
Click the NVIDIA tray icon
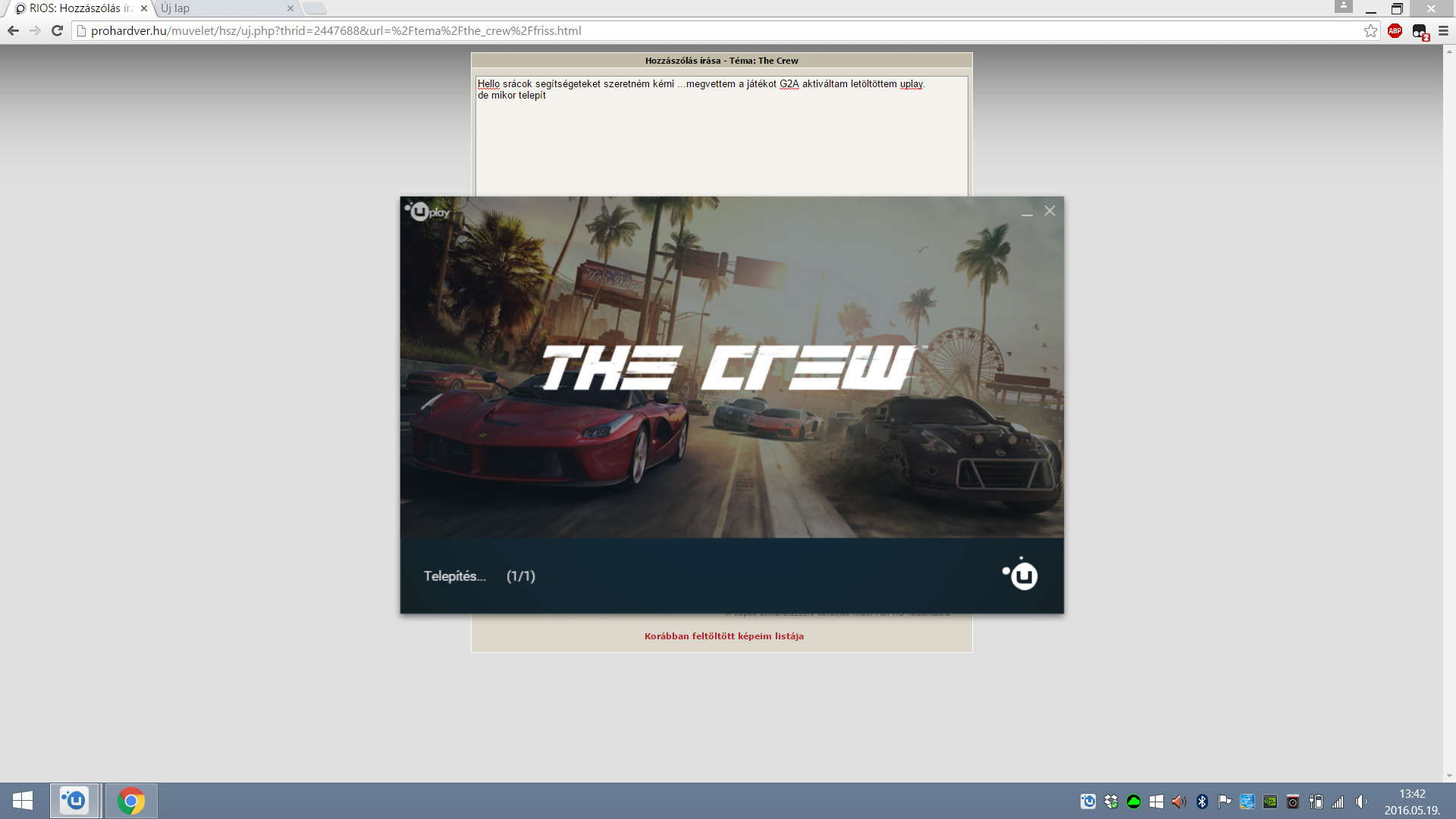click(1270, 802)
